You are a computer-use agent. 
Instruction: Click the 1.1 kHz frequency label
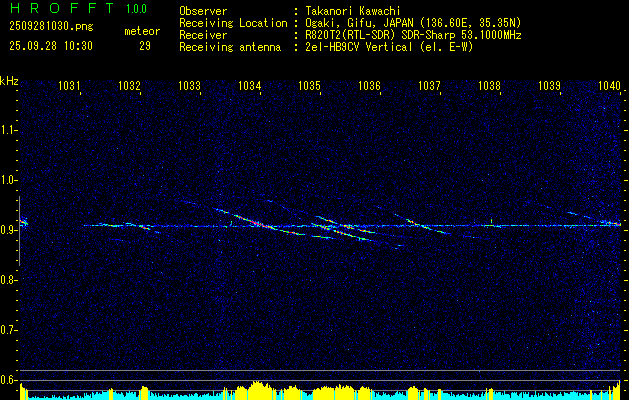[x=8, y=130]
